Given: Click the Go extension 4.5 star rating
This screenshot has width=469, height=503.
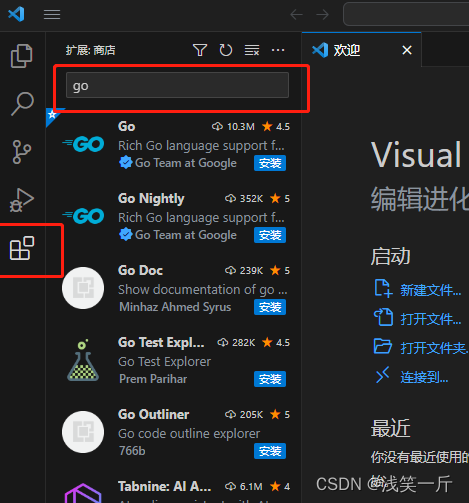Looking at the screenshot, I should pyautogui.click(x=276, y=127).
